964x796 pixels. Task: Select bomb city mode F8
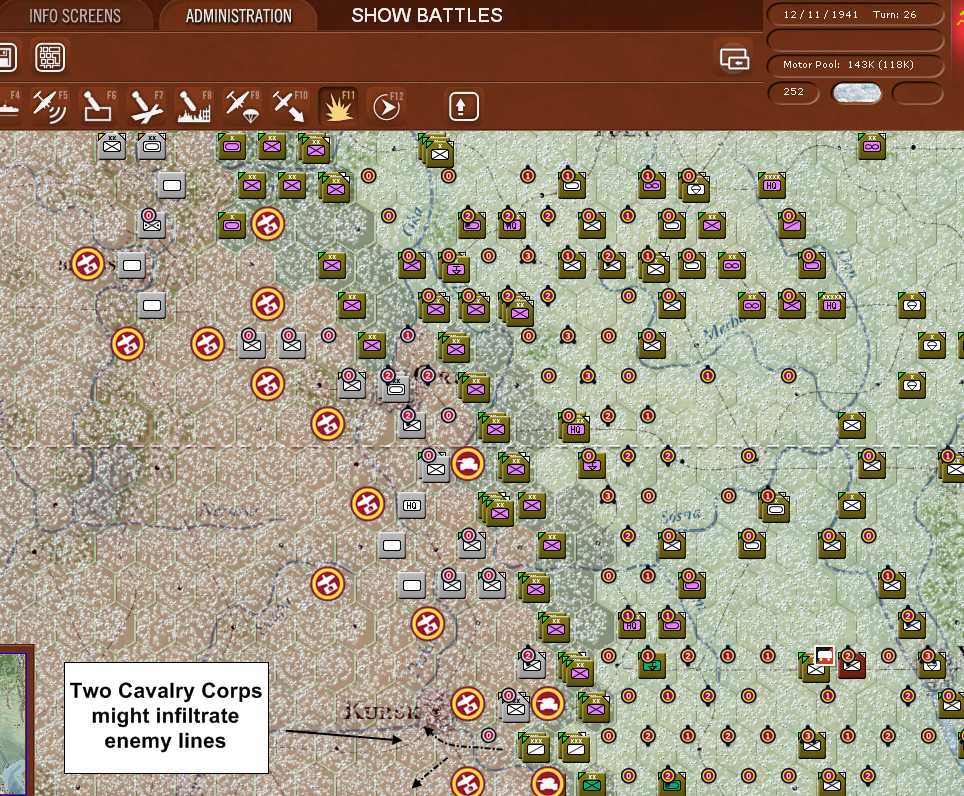coord(194,106)
